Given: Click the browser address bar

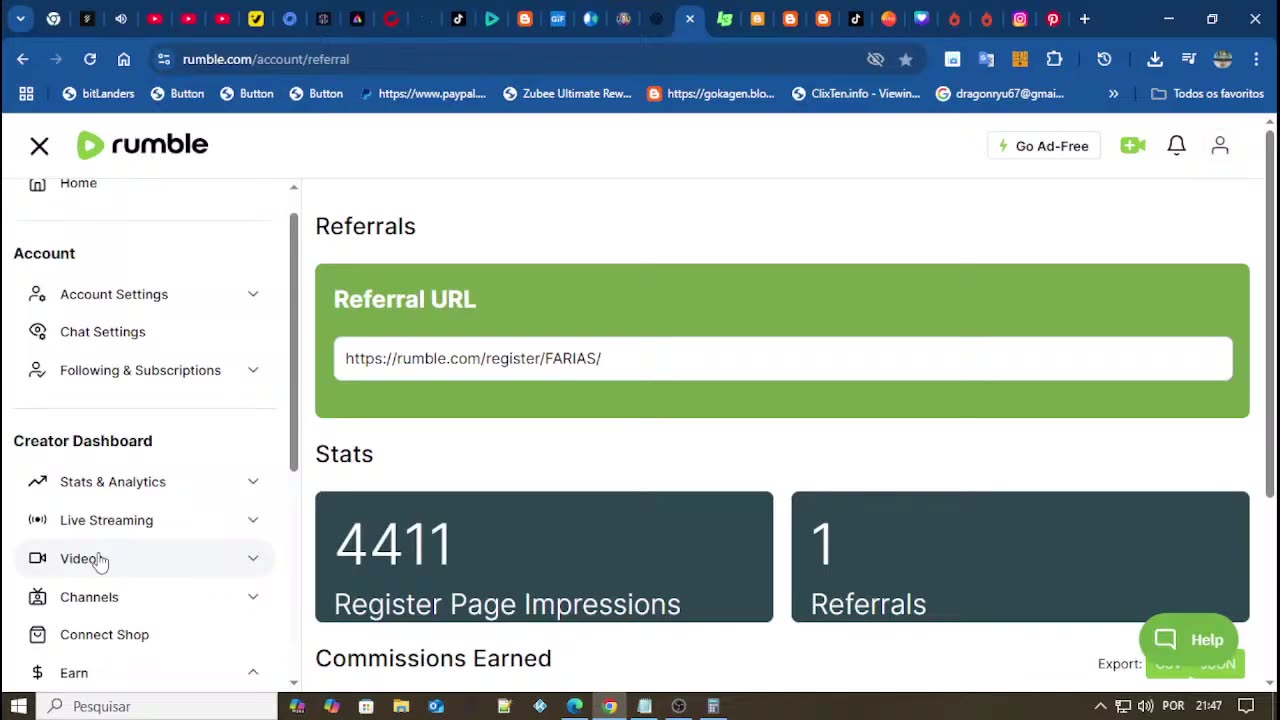Looking at the screenshot, I should click(x=520, y=59).
